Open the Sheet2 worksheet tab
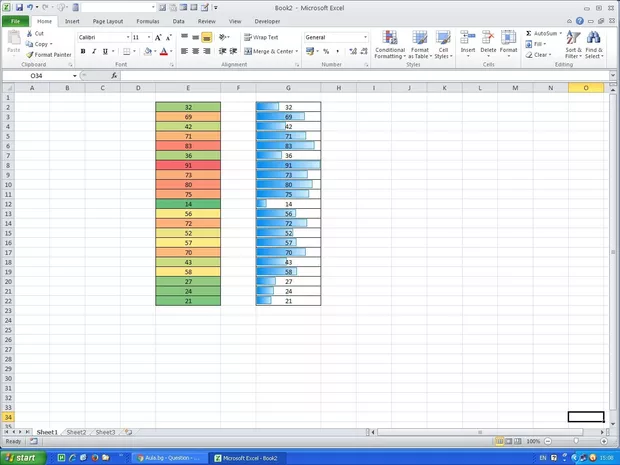Screen dimensions: 620x465 (x=76, y=432)
